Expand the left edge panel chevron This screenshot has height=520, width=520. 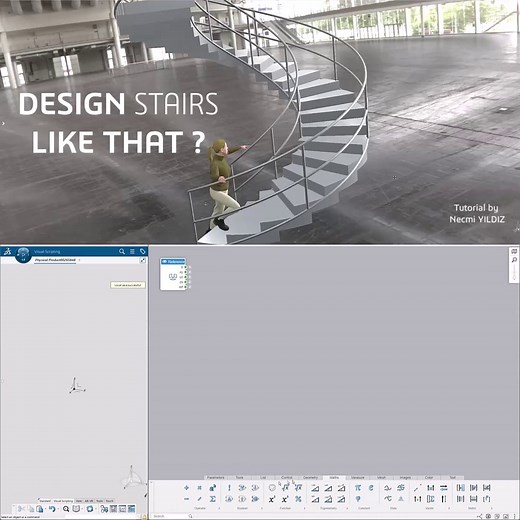(x=3, y=123)
